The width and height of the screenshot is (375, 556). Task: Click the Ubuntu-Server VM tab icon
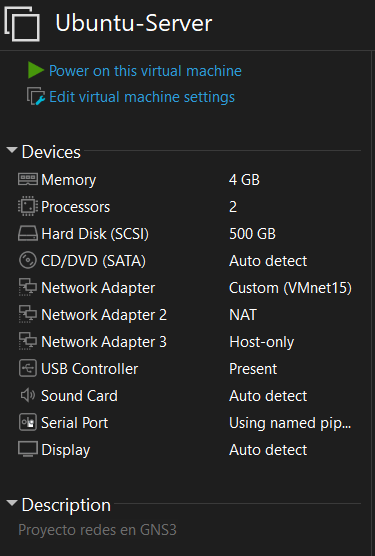point(22,24)
